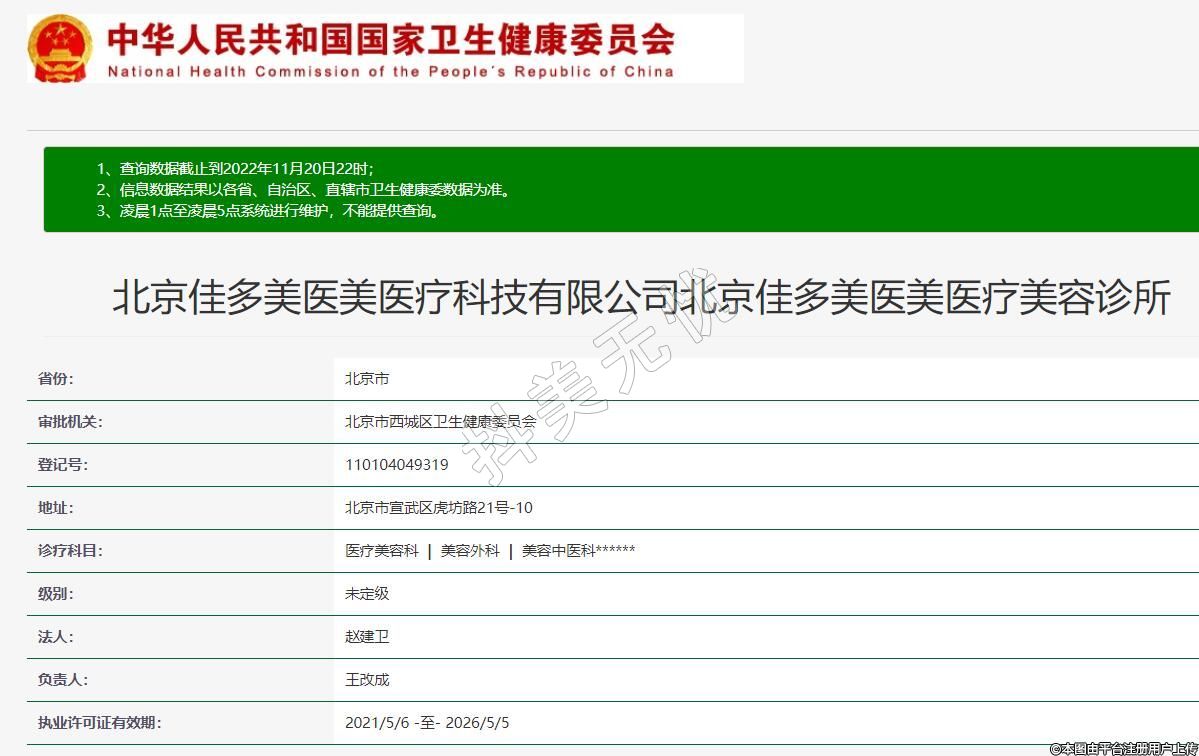Click the second notice line about provincial data
The image size is (1199, 756).
(303, 190)
